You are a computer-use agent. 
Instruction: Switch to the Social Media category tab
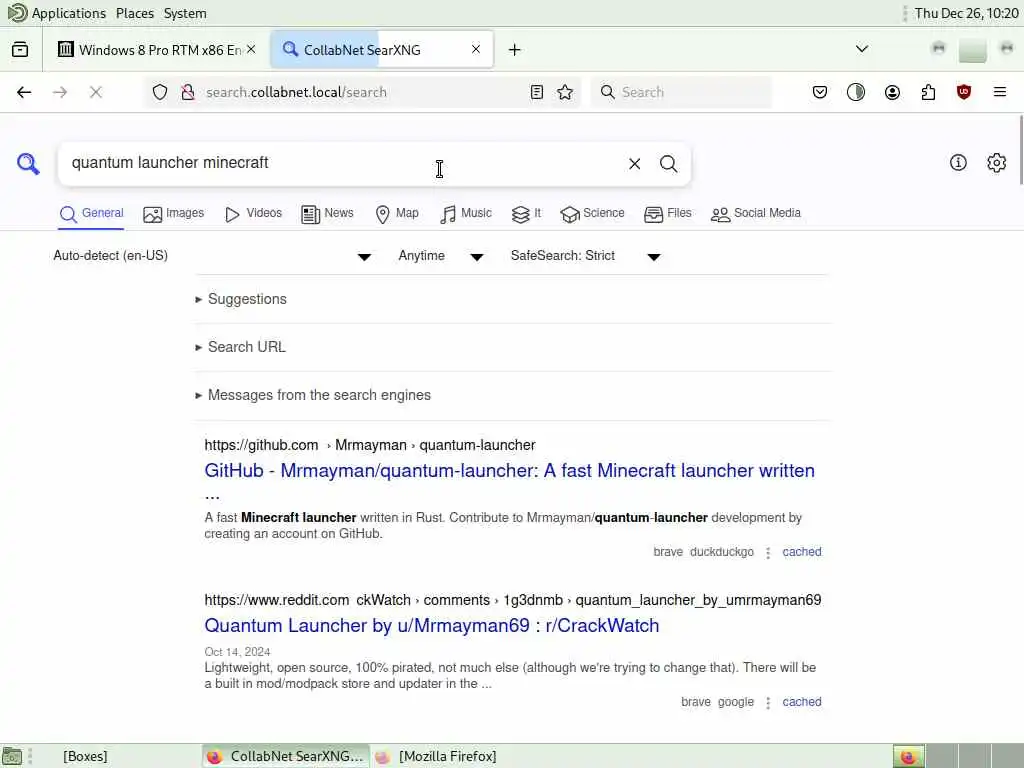(756, 214)
